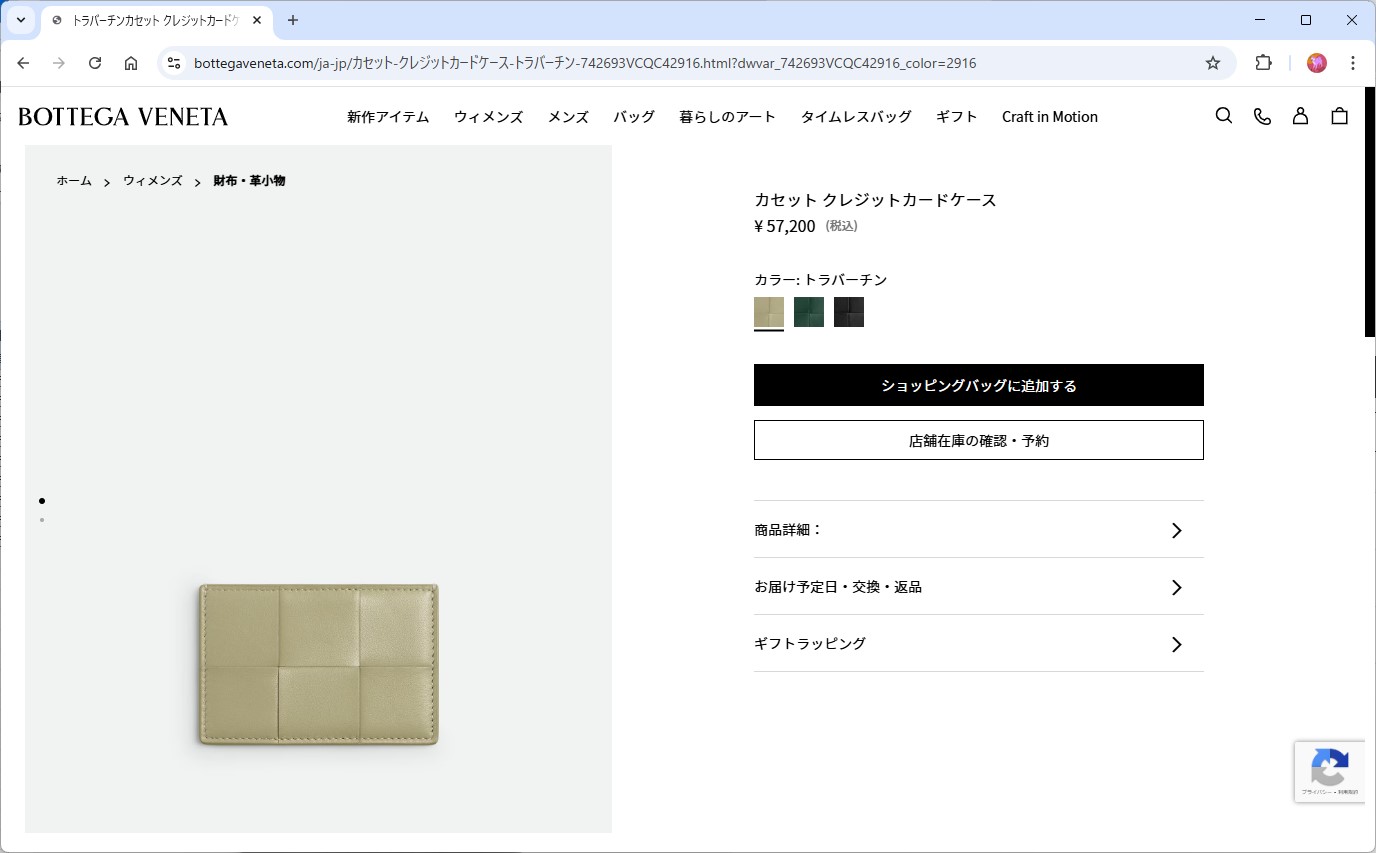The image size is (1376, 853).
Task: Click the ¥ 57,200 price text
Action: pyautogui.click(x=785, y=226)
